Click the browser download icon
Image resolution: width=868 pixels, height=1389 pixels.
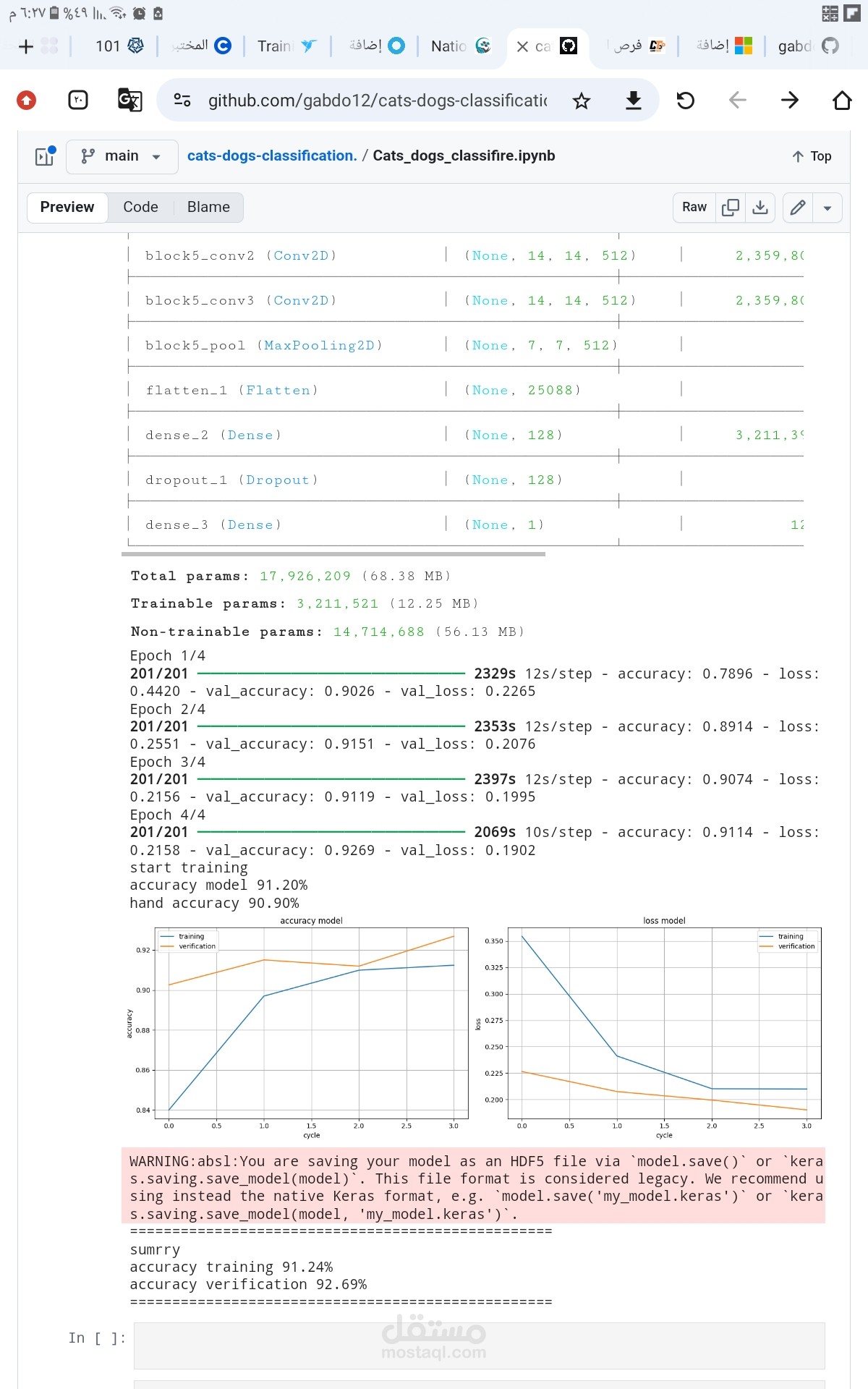click(634, 100)
